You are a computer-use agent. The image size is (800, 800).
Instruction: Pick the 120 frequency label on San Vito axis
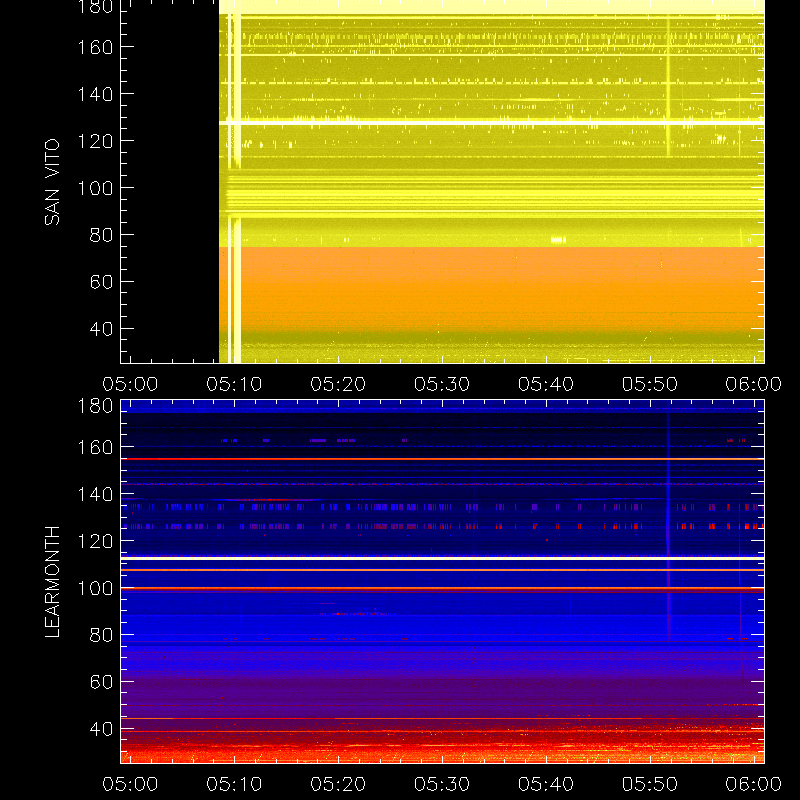coord(95,141)
